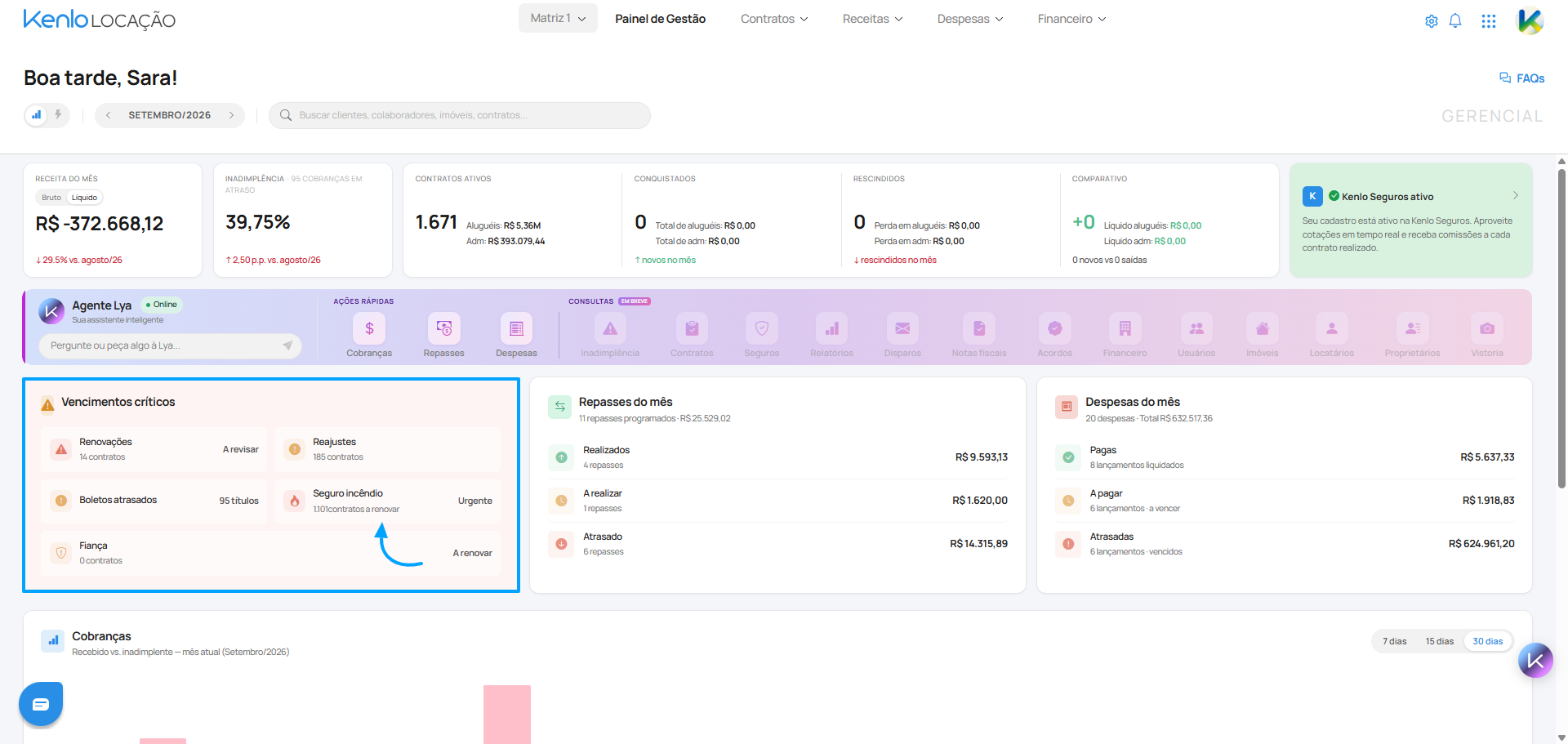Switch revenue view to Líquido
The height and width of the screenshot is (744, 1568).
point(84,198)
